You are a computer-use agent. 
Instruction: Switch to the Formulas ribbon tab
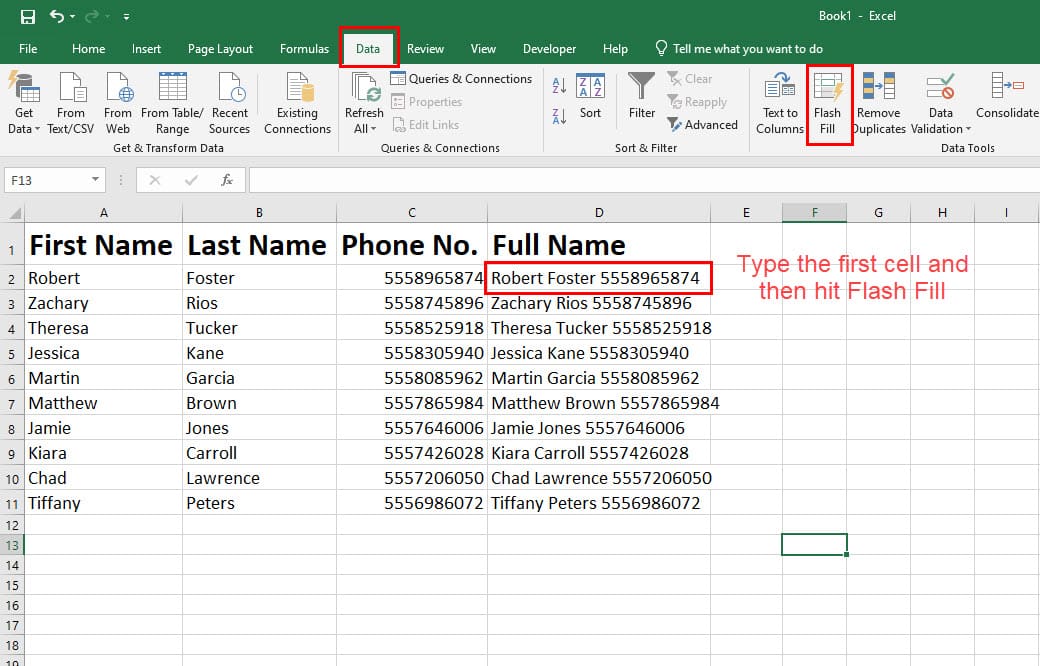[304, 48]
